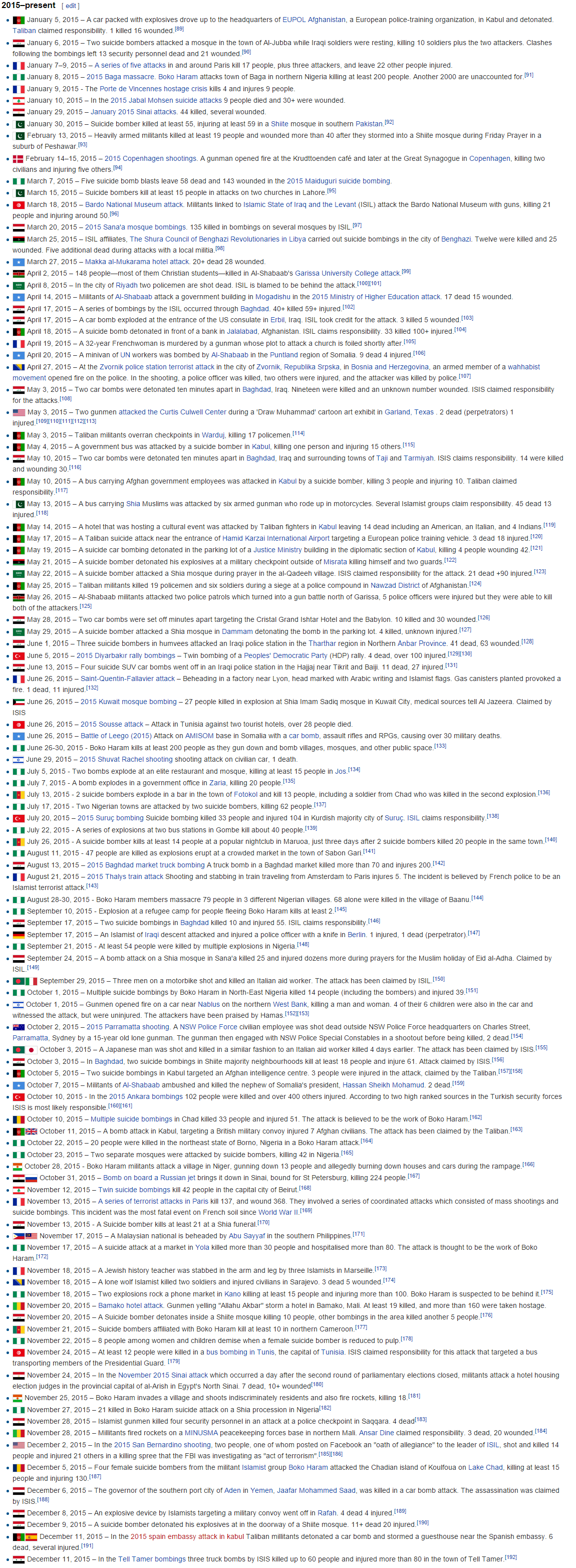The width and height of the screenshot is (576, 1568).
Task: Open 2015 Ankara bombings link
Action: tap(145, 1097)
